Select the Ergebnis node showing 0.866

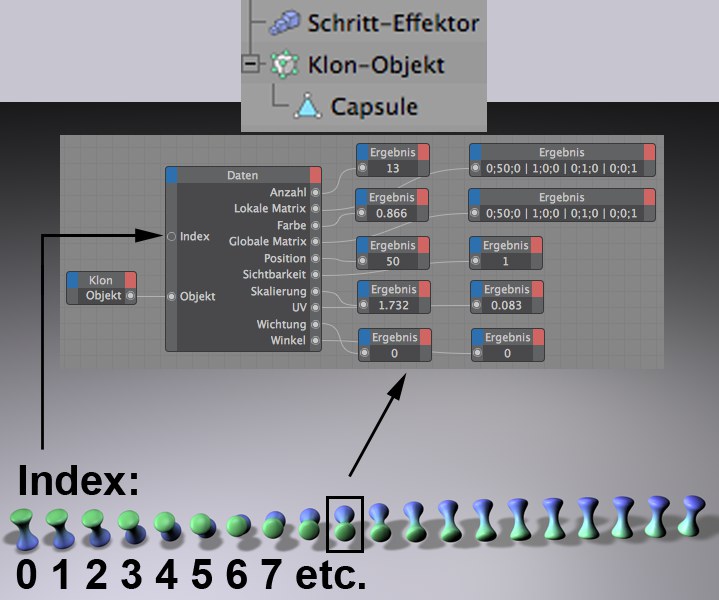(x=392, y=205)
